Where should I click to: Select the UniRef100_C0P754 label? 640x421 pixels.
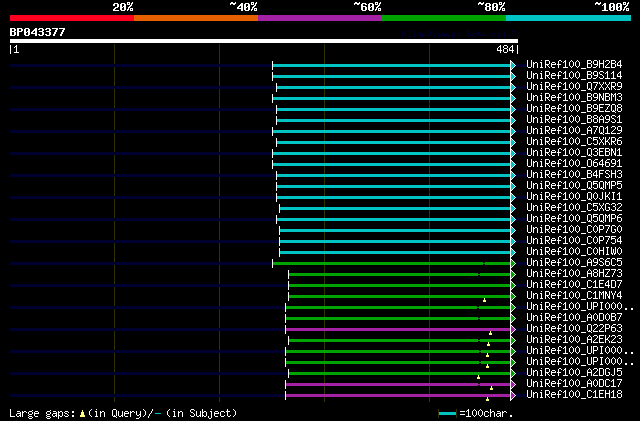click(x=574, y=241)
